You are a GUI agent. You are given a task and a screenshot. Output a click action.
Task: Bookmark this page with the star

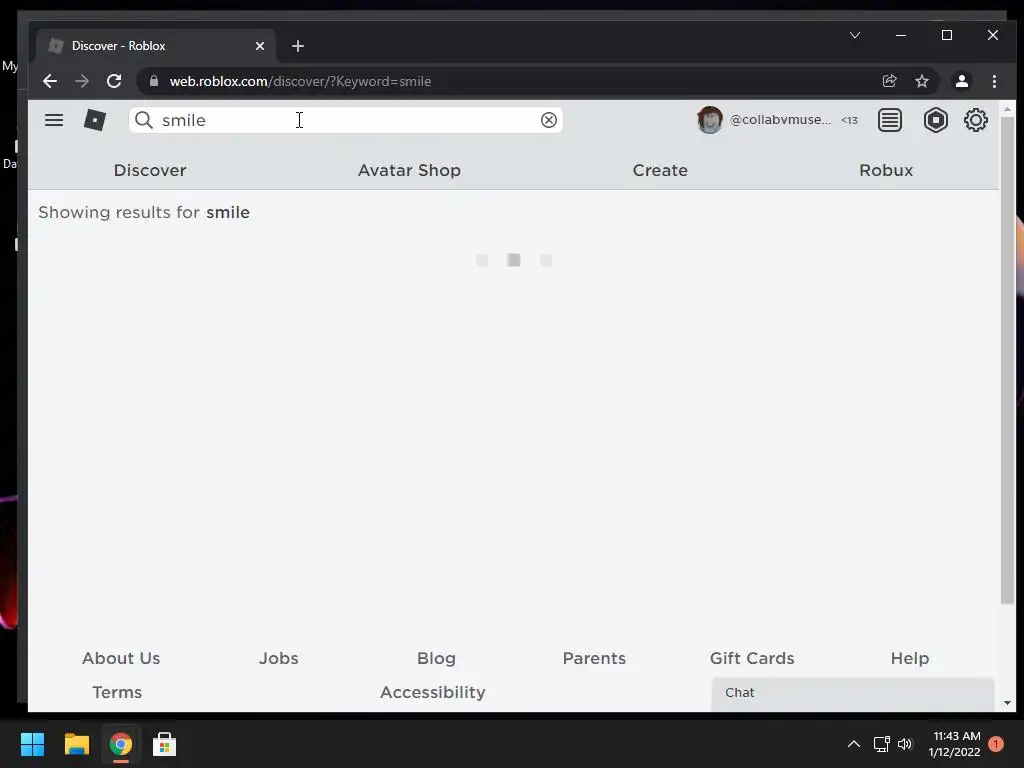pos(921,81)
